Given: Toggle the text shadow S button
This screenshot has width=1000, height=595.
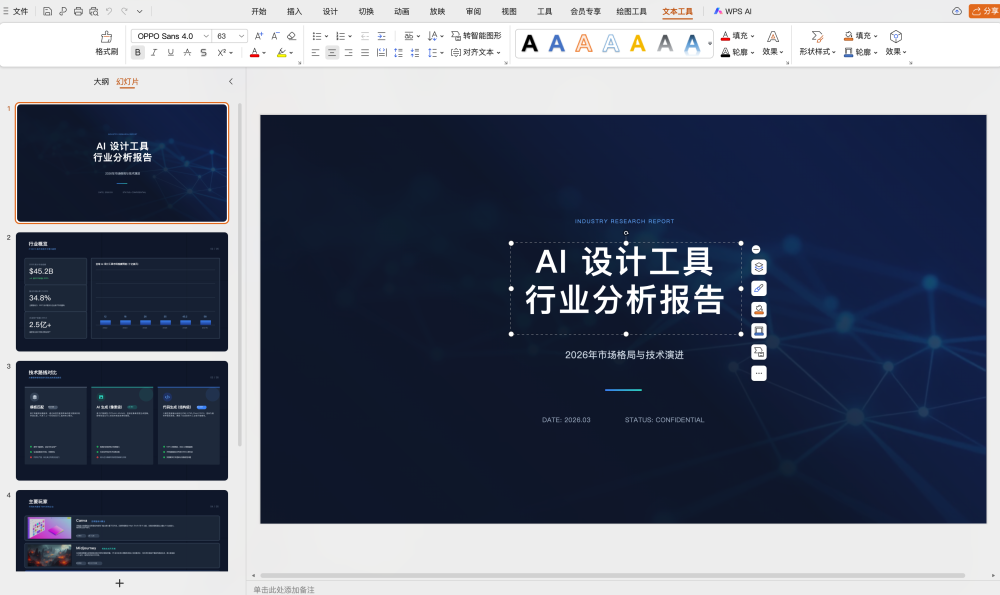Looking at the screenshot, I should point(203,53).
